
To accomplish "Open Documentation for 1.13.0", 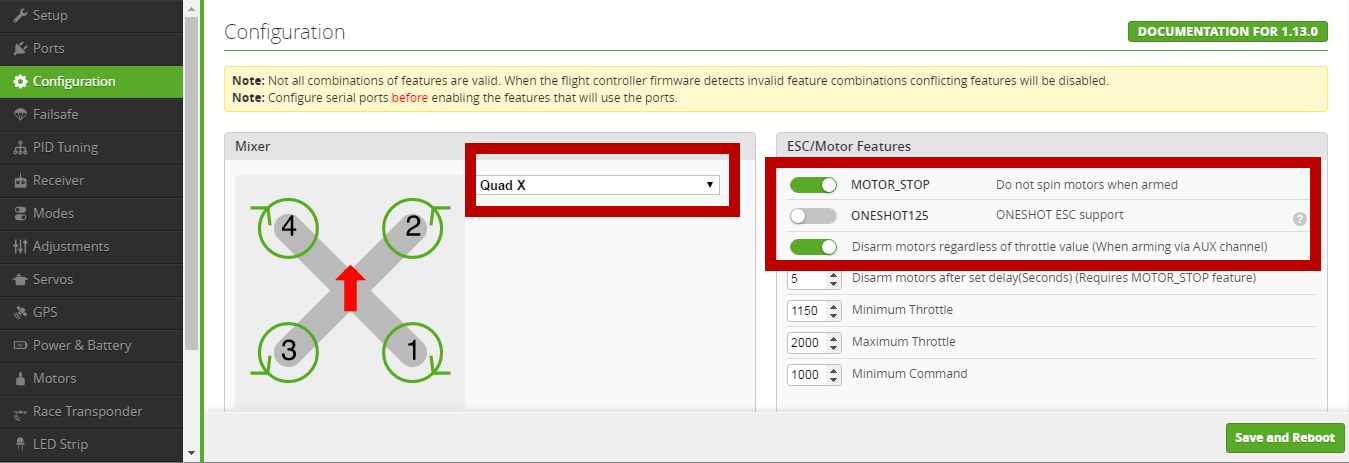I will point(1227,31).
